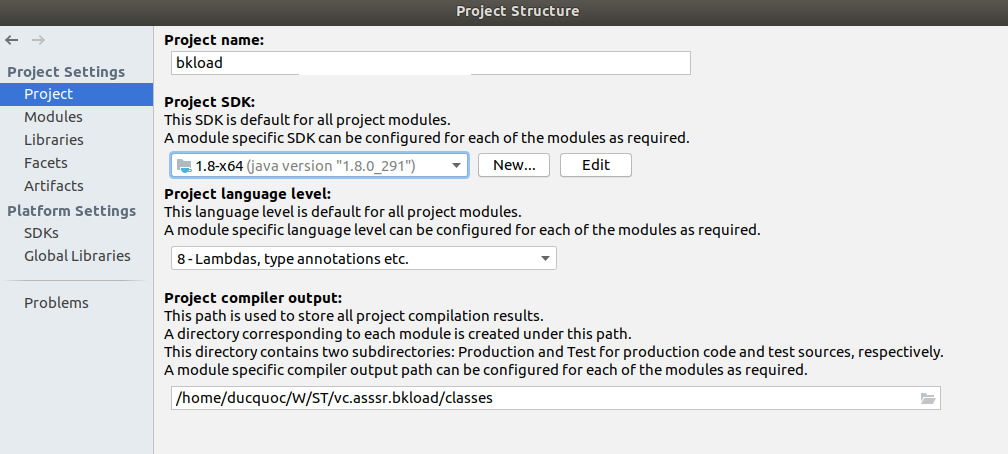1008x454 pixels.
Task: Select the 1.8-x64 SDK combo box
Action: click(x=320, y=166)
